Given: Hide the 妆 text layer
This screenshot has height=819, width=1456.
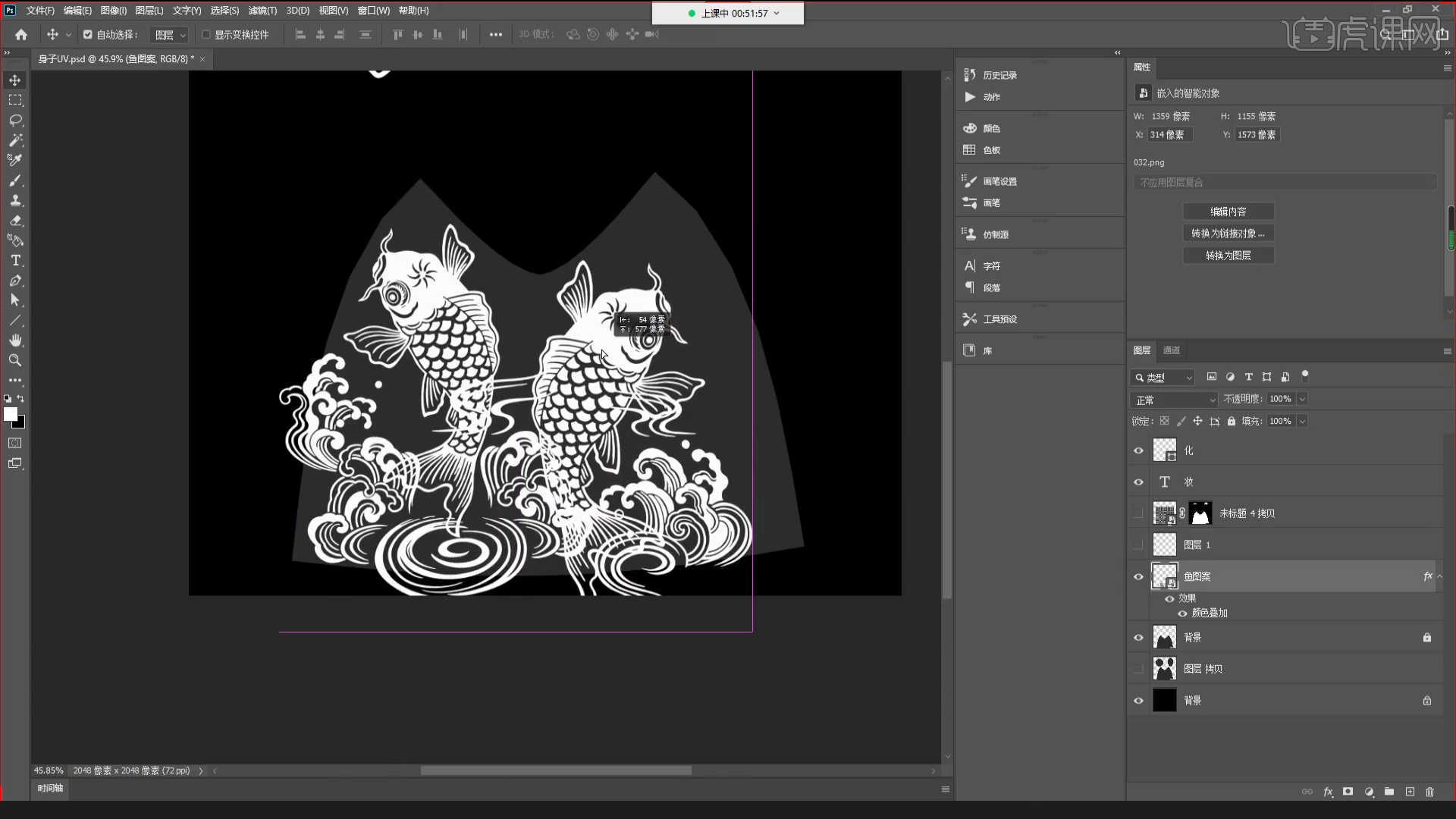Looking at the screenshot, I should [1138, 482].
